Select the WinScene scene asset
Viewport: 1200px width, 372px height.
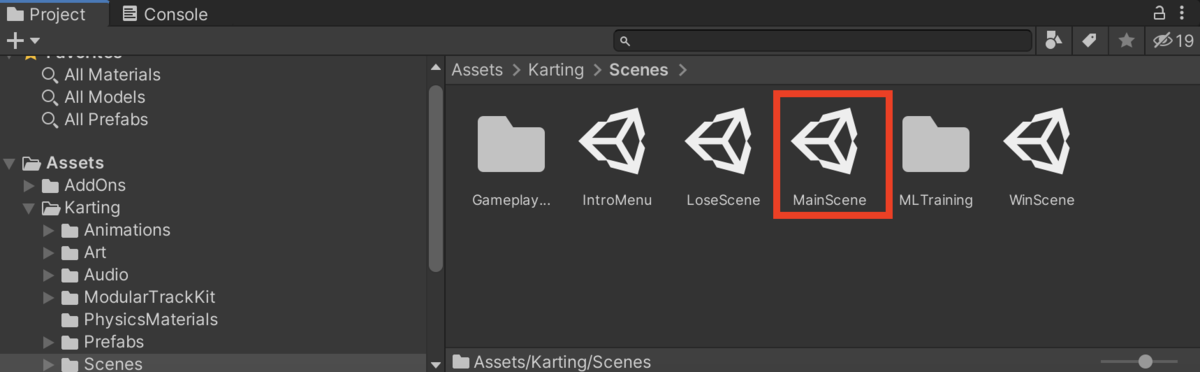[1042, 144]
